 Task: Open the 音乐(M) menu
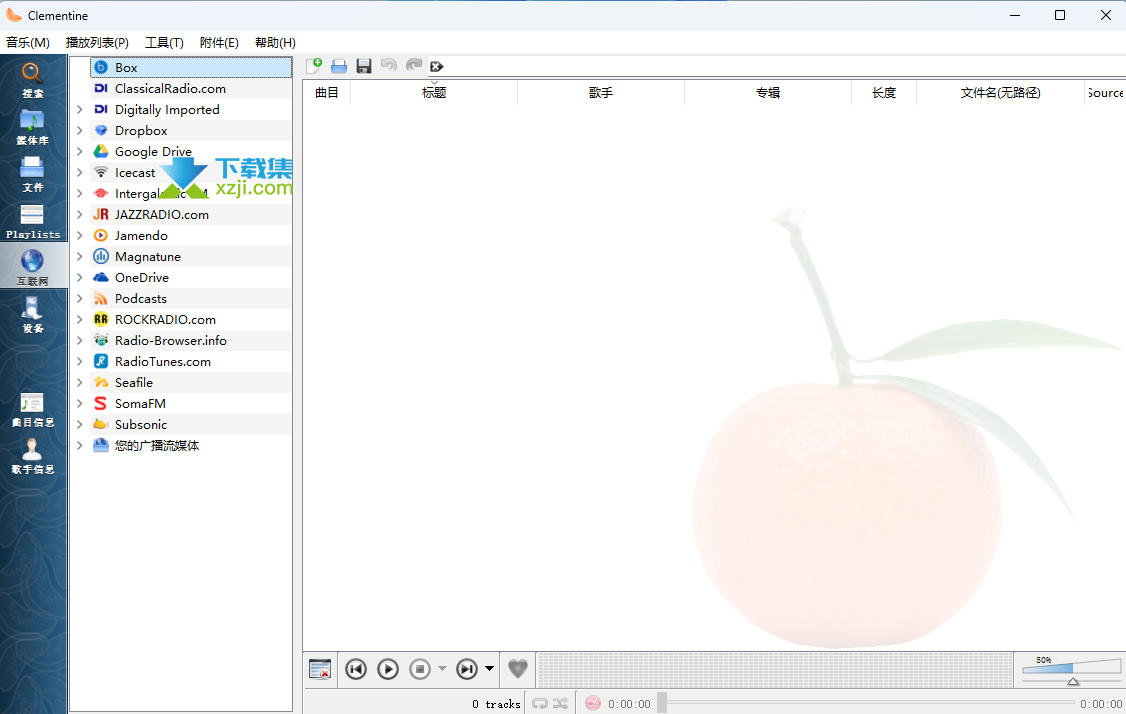tap(28, 42)
